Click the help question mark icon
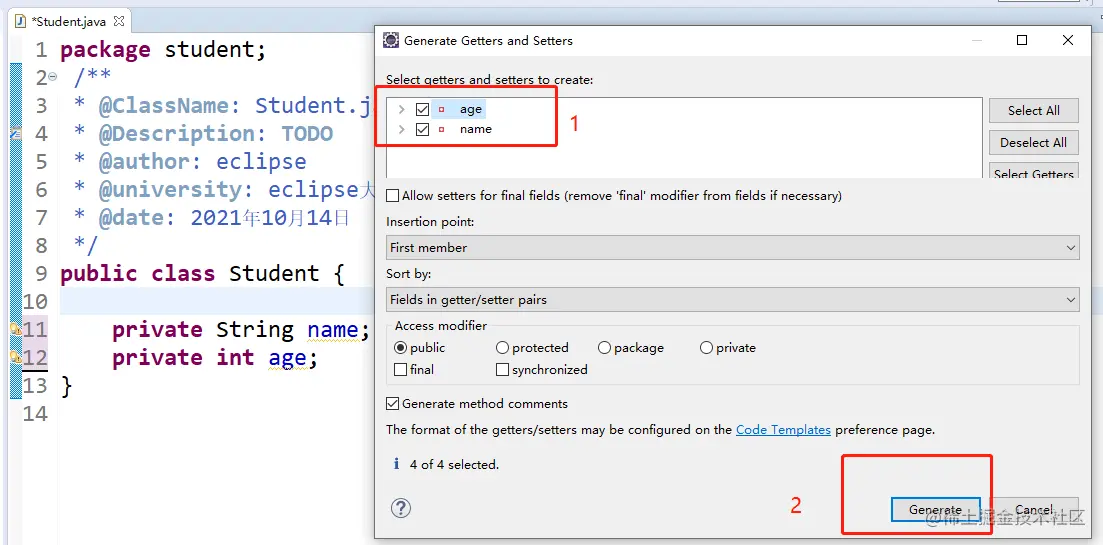This screenshot has height=545, width=1103. tap(400, 508)
